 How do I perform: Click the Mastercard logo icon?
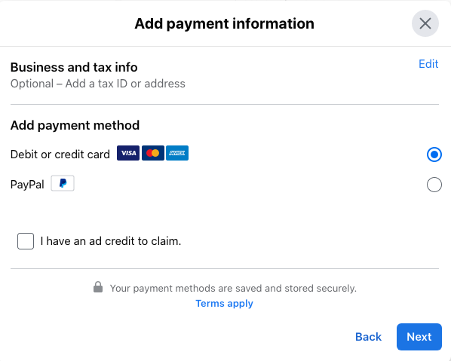coord(153,153)
